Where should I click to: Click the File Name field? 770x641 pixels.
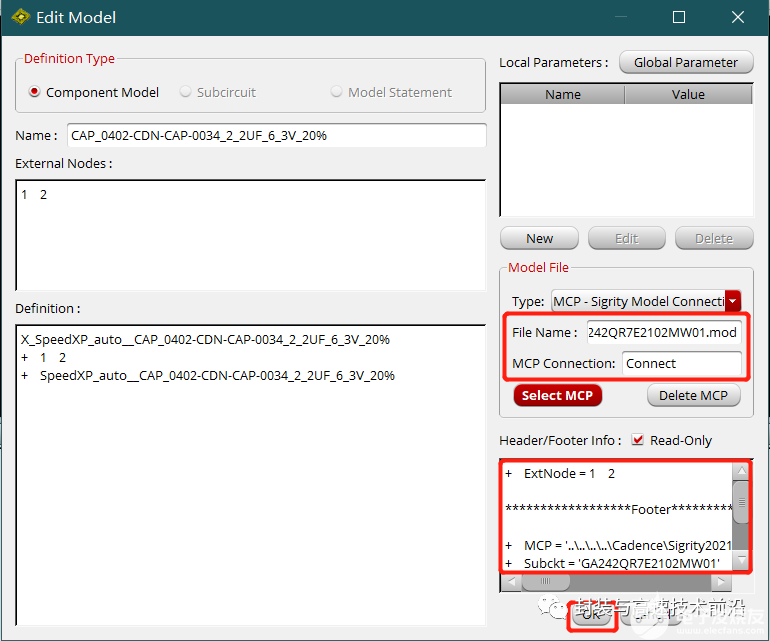664,333
